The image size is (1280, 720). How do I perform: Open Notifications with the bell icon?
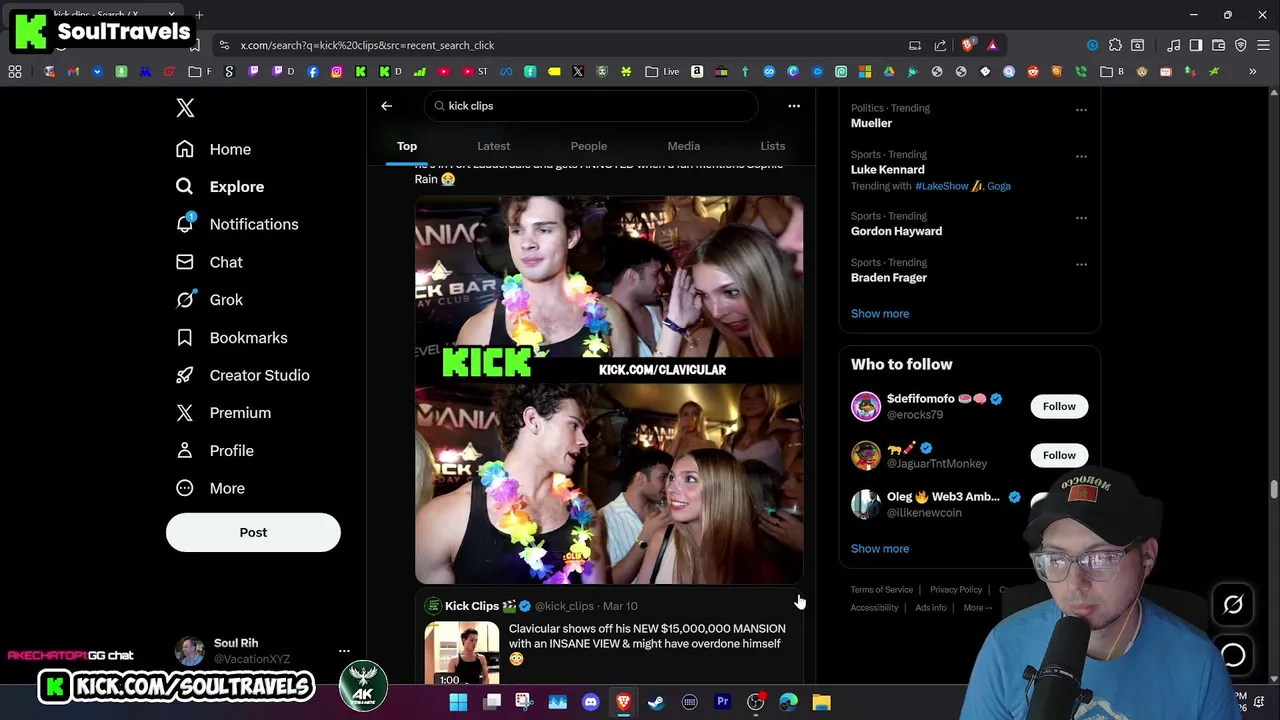point(236,224)
